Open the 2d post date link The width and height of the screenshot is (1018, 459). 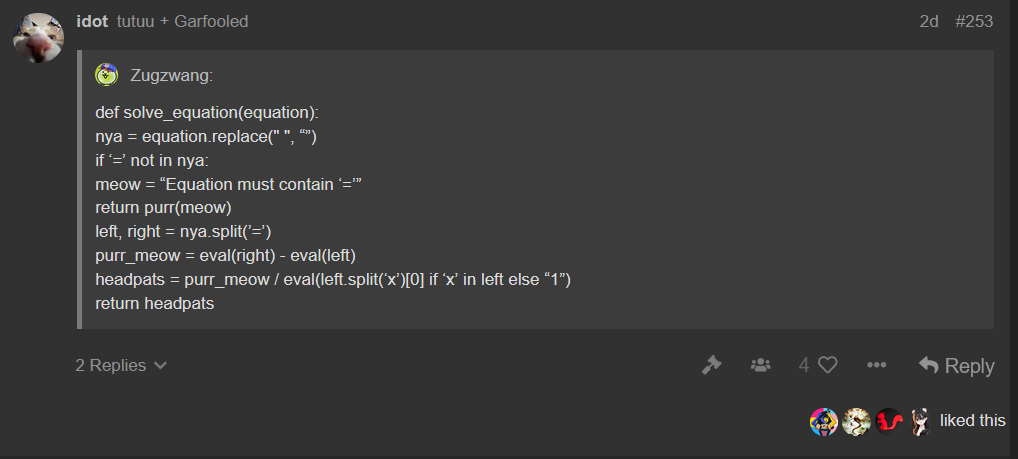[929, 21]
